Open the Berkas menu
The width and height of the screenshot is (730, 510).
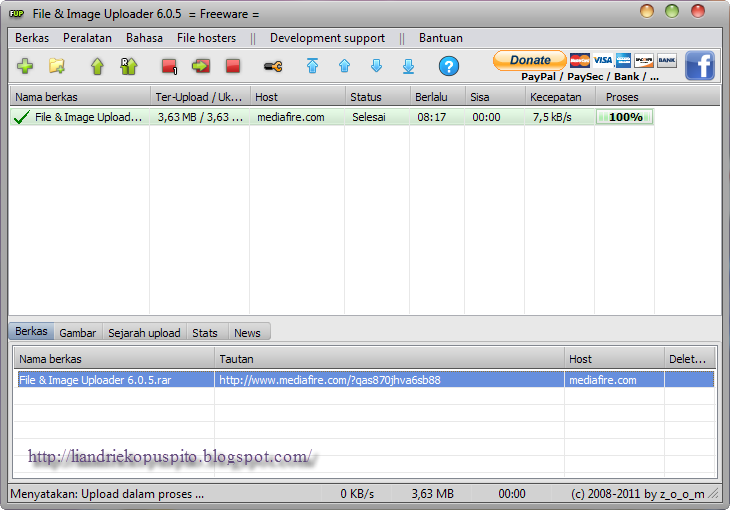pos(32,38)
